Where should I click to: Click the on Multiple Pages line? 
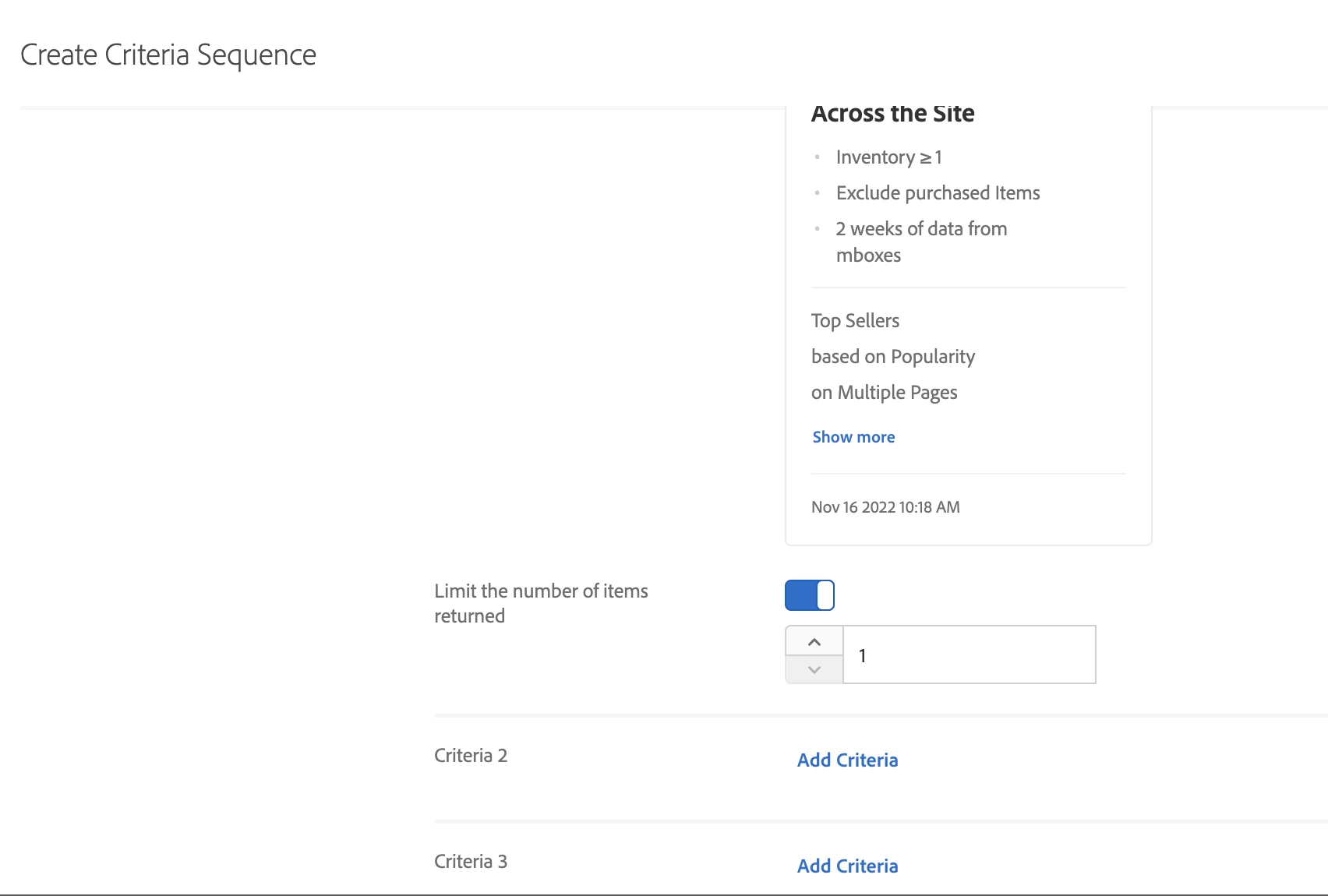[x=884, y=393]
